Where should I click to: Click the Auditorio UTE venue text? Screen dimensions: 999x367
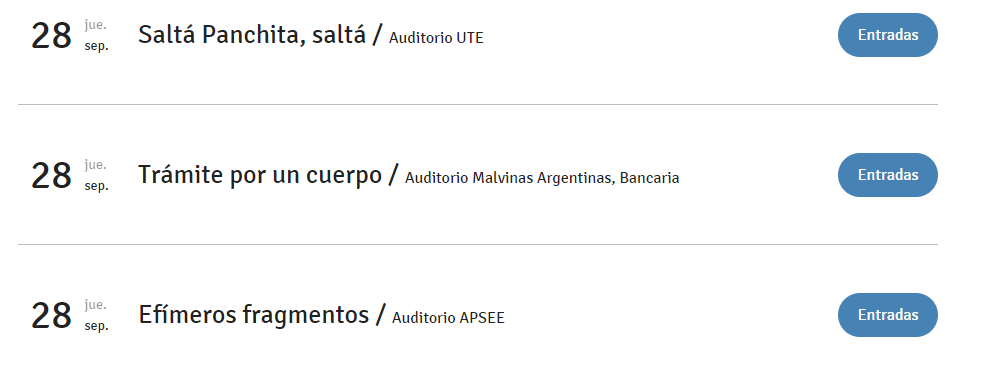point(436,38)
